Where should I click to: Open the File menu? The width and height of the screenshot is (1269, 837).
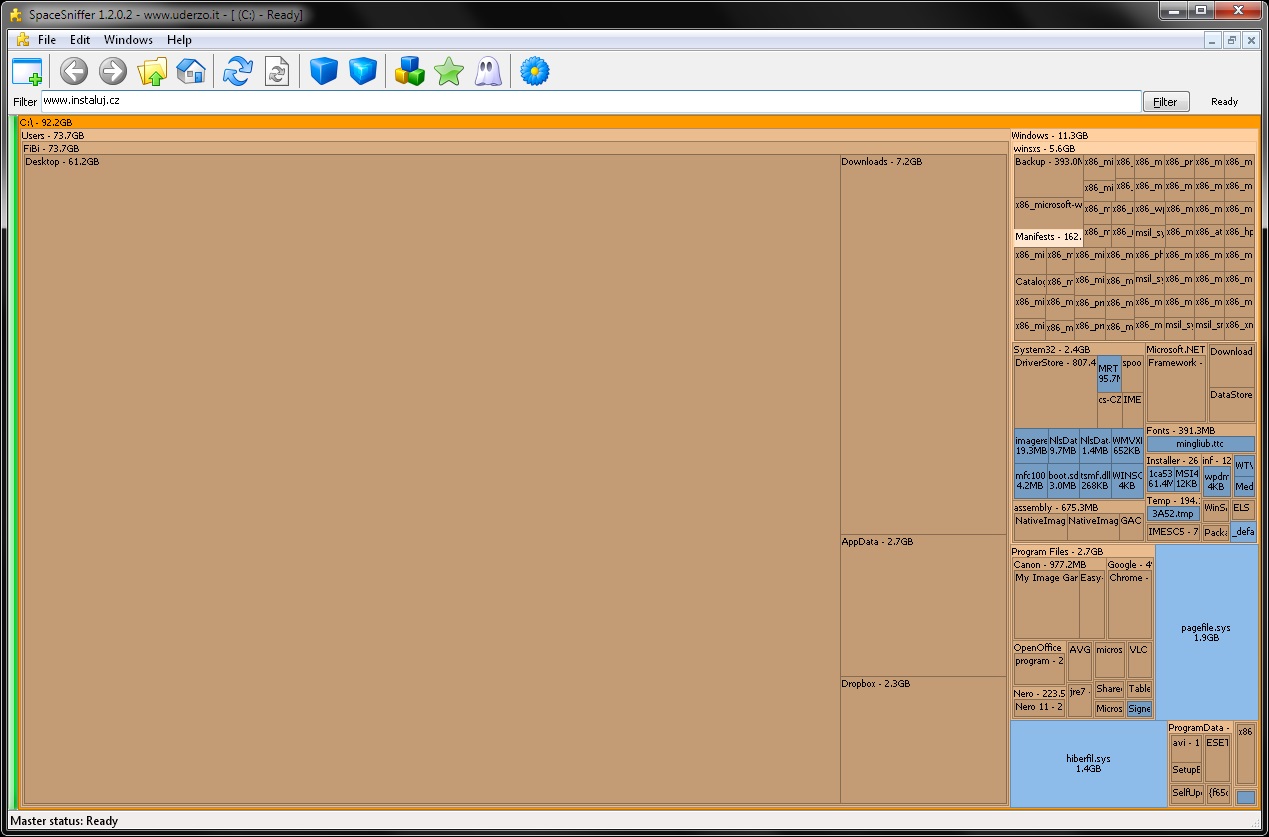click(47, 40)
